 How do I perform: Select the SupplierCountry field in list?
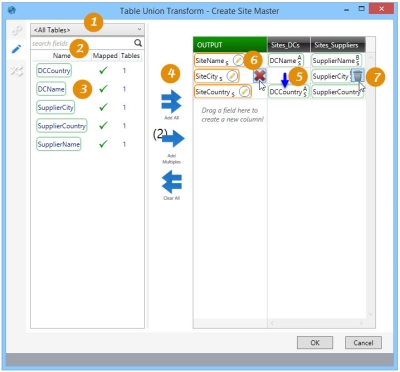point(62,126)
